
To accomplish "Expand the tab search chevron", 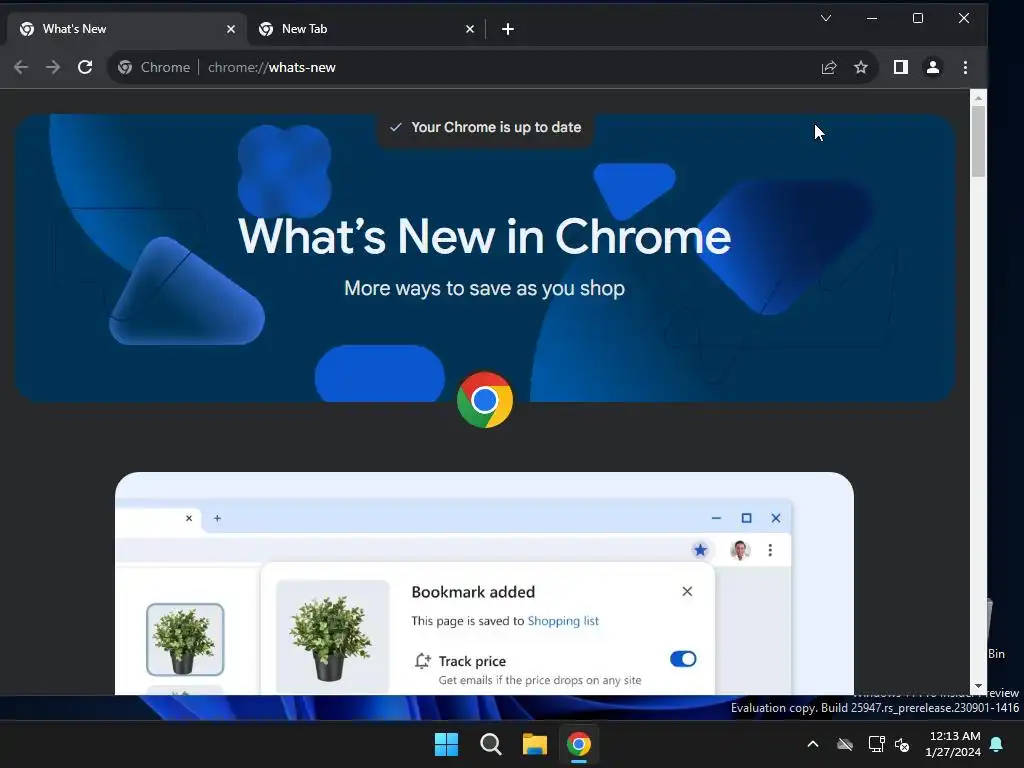I will click(825, 18).
